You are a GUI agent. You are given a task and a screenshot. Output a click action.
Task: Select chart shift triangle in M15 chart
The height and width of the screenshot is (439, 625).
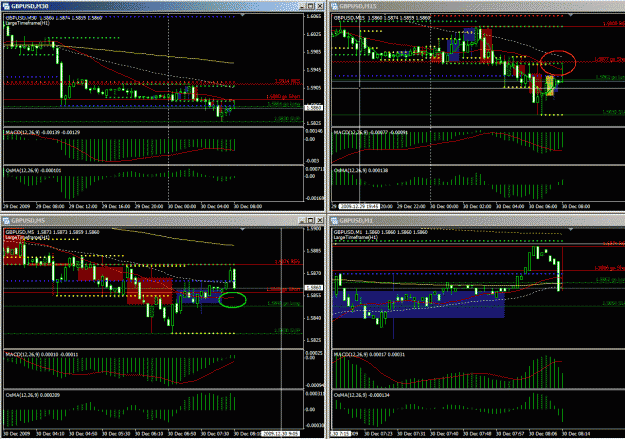coord(571,15)
